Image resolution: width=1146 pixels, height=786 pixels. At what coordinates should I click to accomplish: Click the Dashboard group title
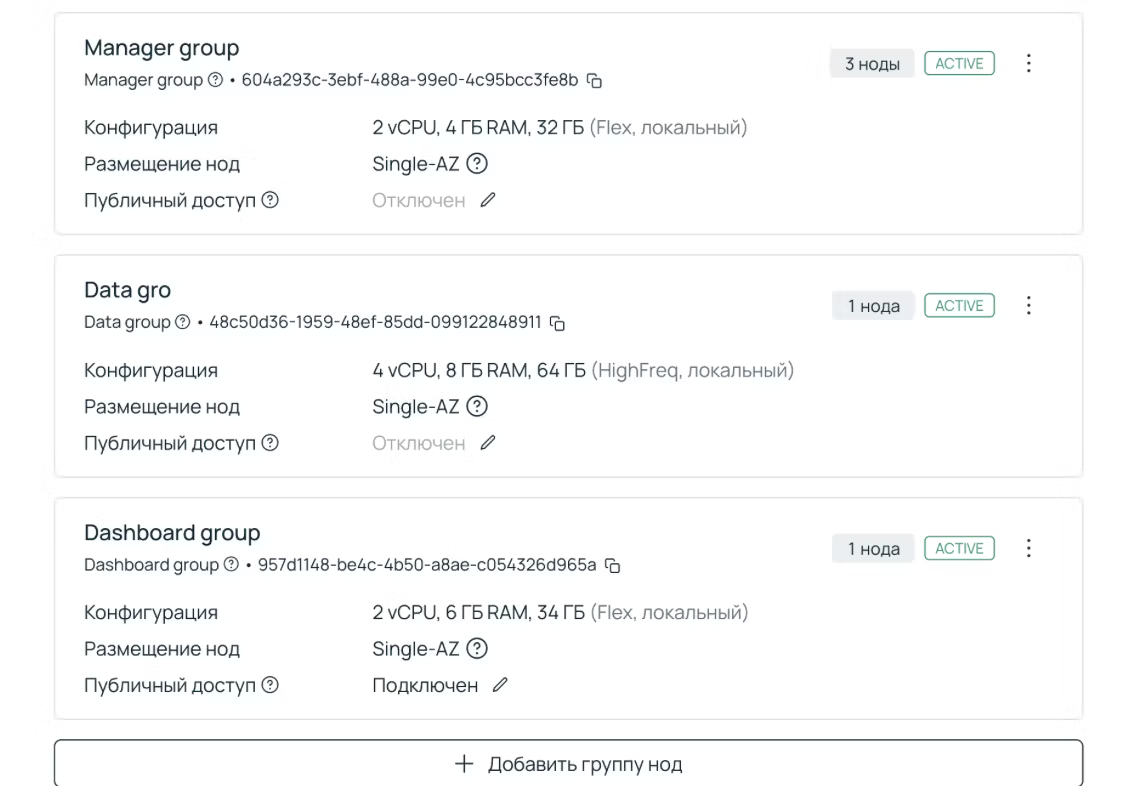click(x=172, y=533)
